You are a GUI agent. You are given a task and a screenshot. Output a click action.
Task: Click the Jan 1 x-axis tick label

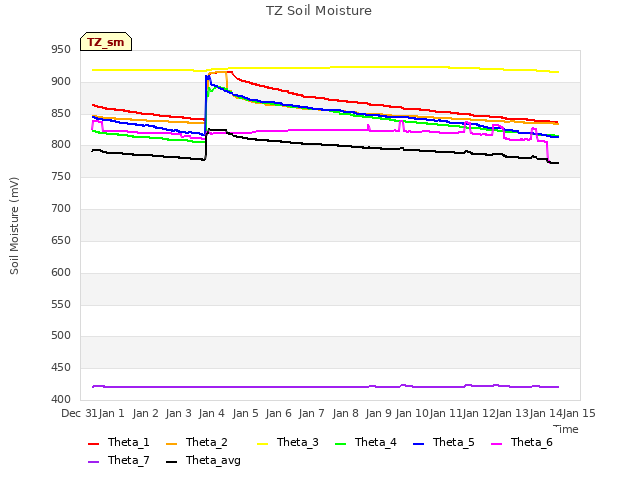click(x=111, y=413)
